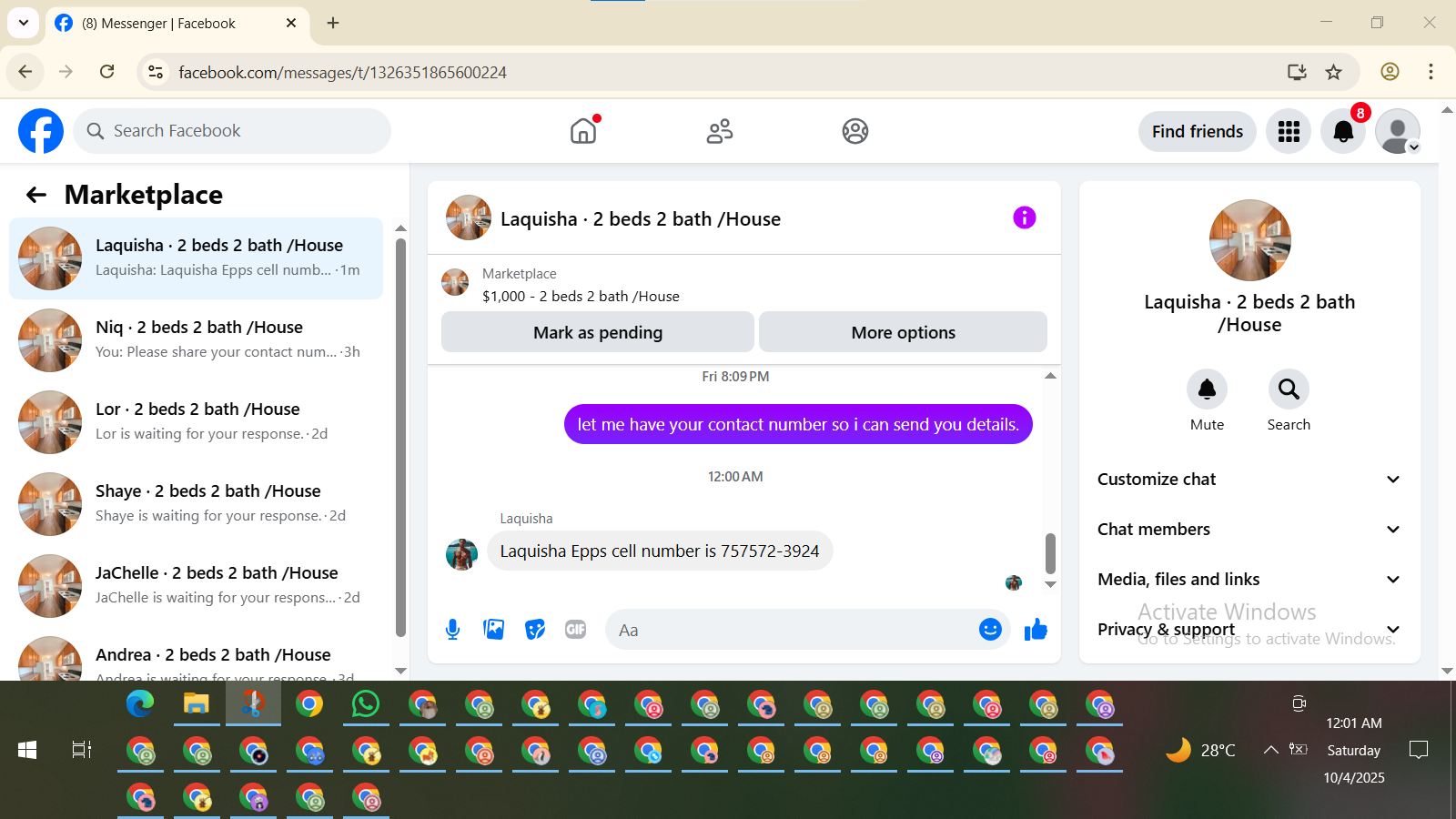The width and height of the screenshot is (1456, 819).
Task: Open the GIF picker icon
Action: point(576,630)
